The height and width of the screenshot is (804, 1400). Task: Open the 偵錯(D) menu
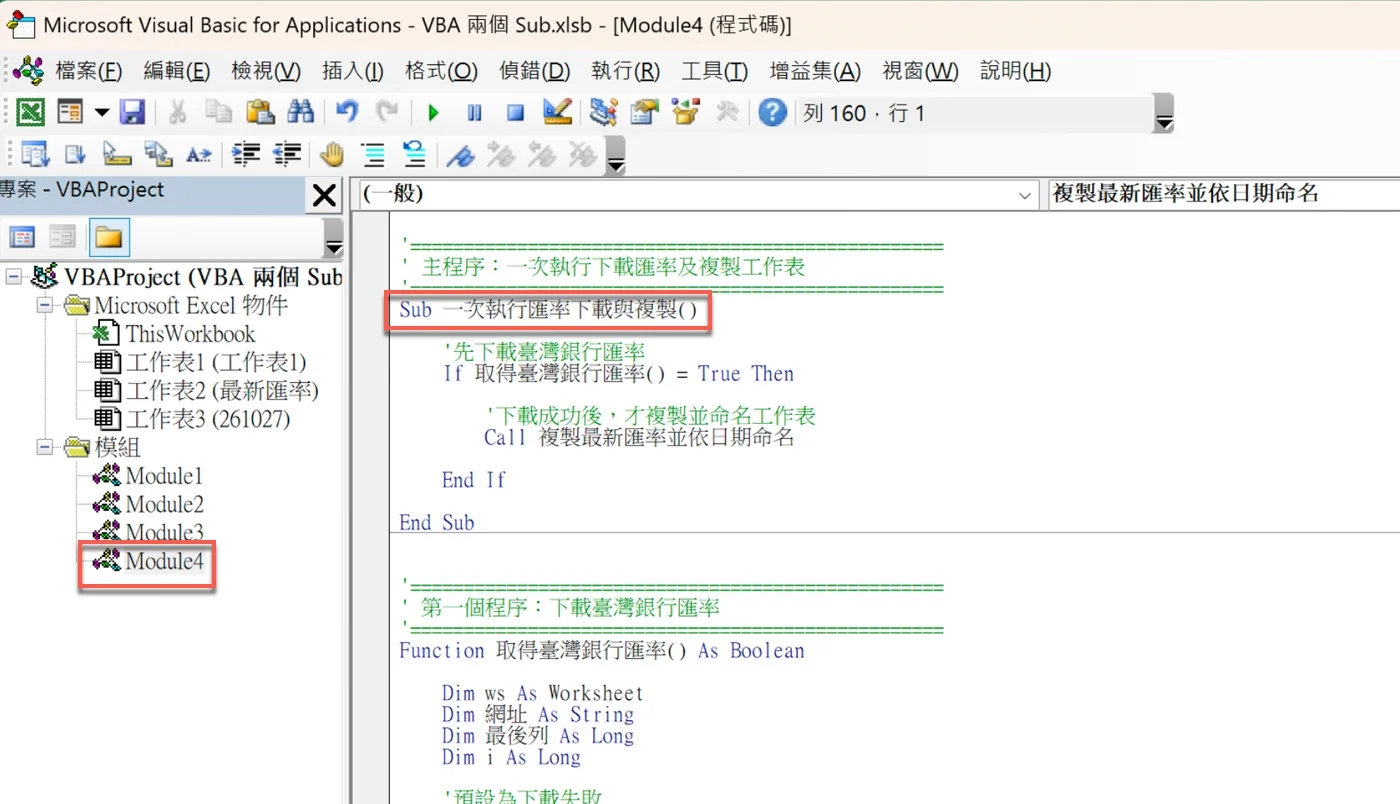point(535,71)
